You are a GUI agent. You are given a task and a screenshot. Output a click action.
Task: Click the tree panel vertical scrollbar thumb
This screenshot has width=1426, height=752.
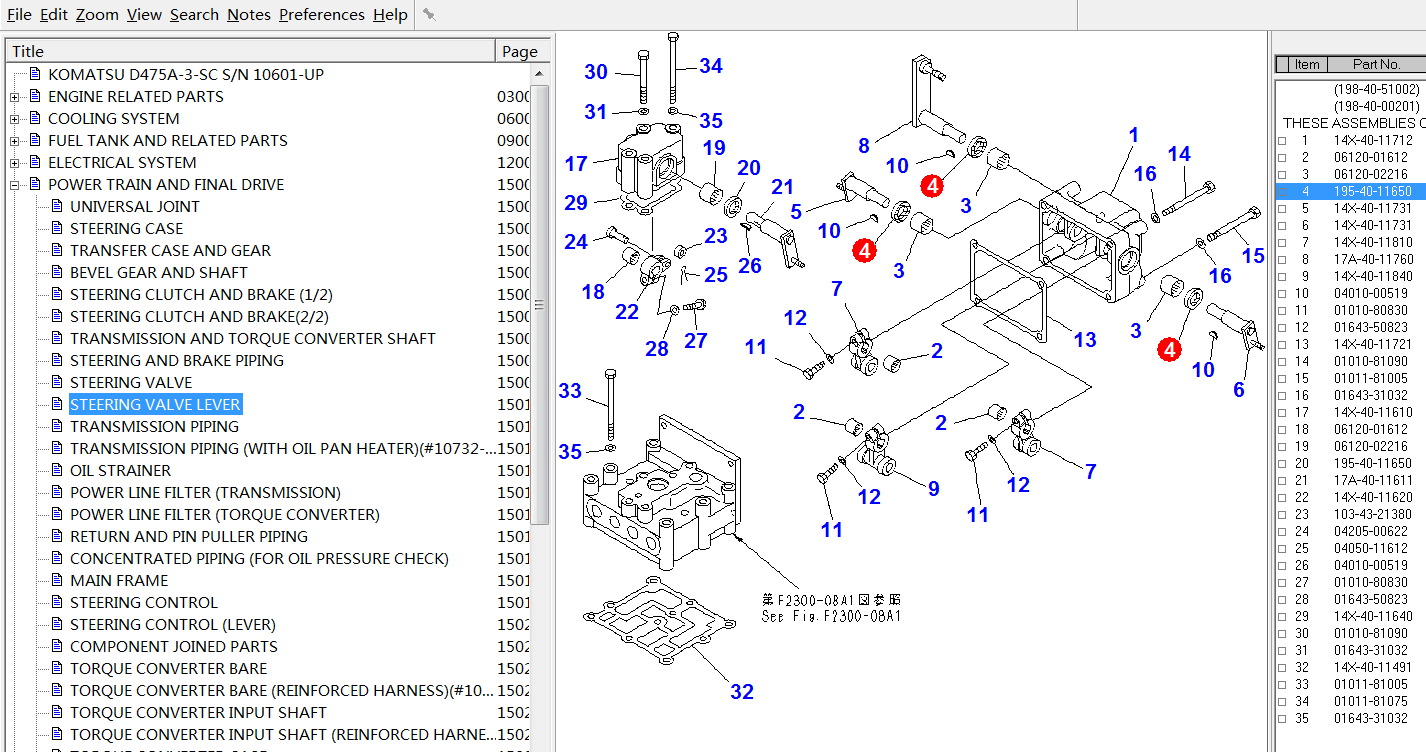click(540, 305)
